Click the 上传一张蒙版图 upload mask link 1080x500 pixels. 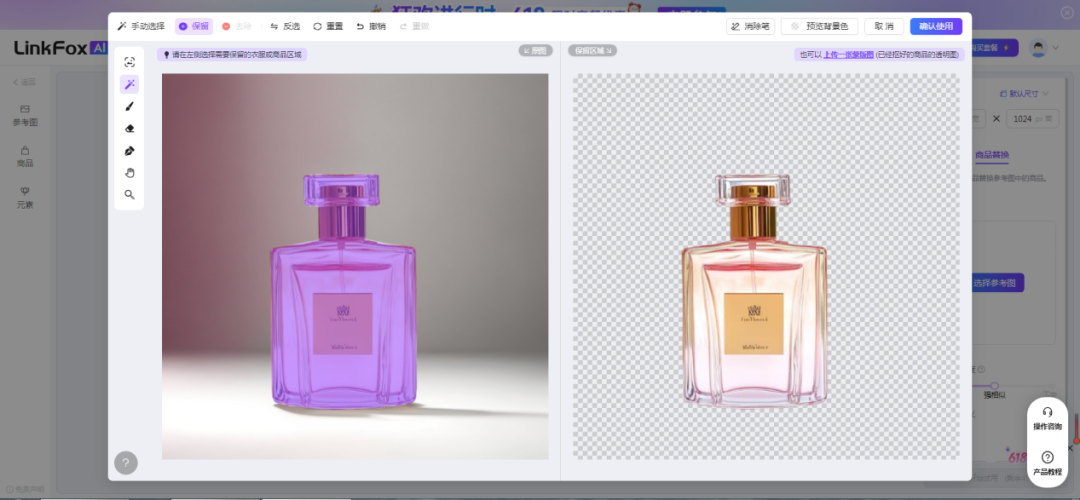click(848, 55)
